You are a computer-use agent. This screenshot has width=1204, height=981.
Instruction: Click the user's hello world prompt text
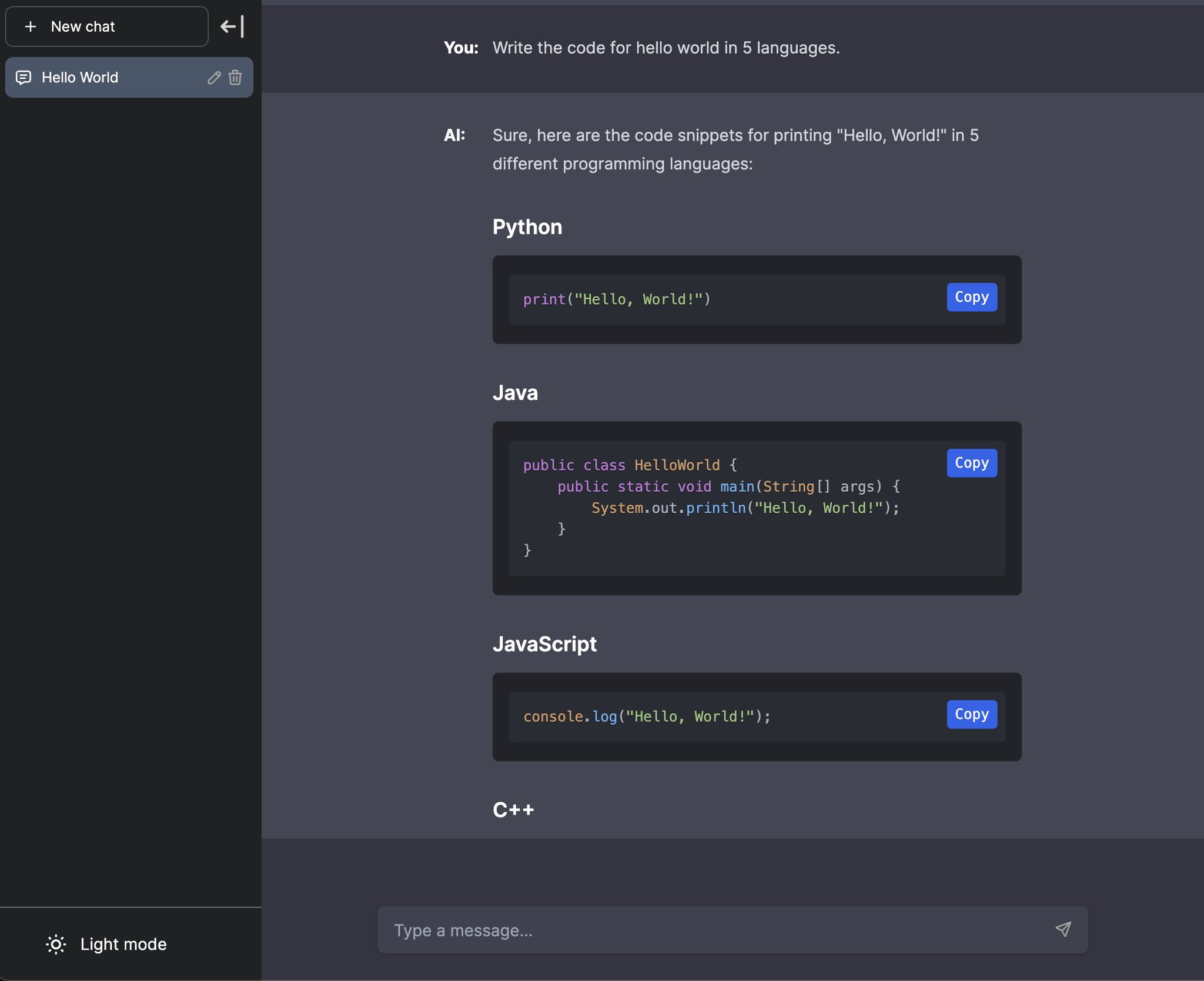pyautogui.click(x=665, y=48)
